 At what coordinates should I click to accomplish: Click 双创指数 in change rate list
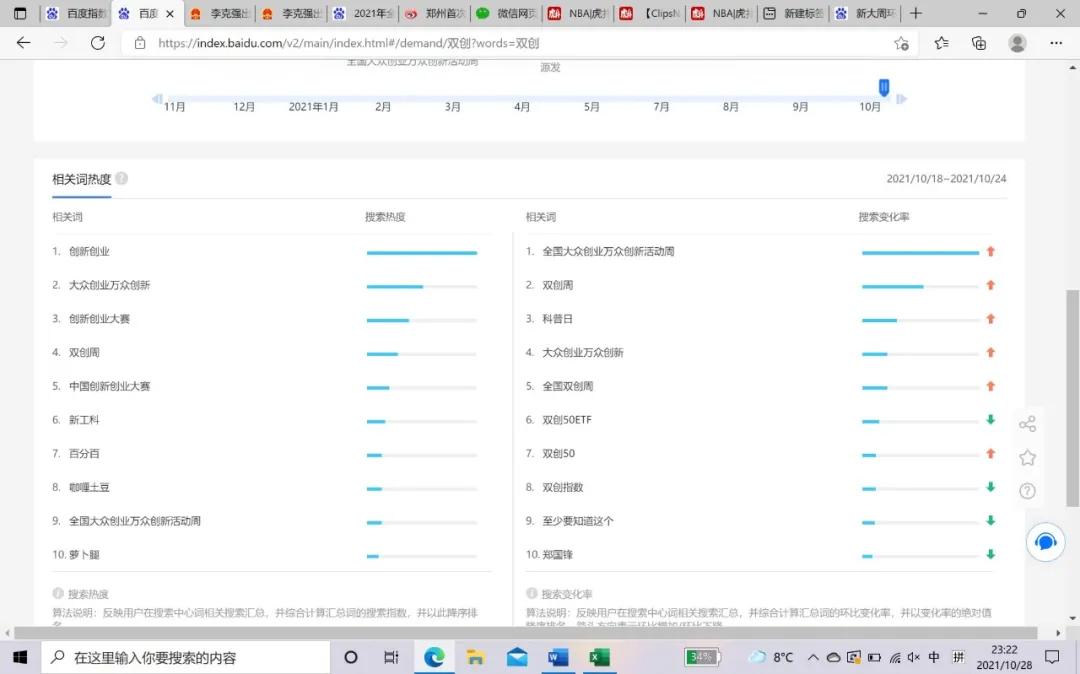[x=563, y=487]
